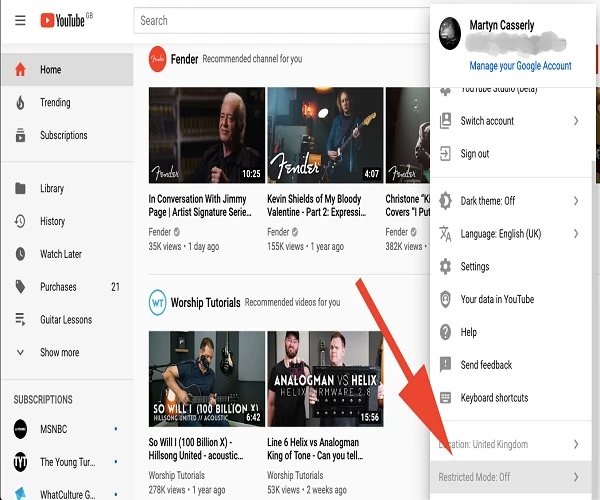Click the MSNBC channel avatar

click(x=20, y=429)
